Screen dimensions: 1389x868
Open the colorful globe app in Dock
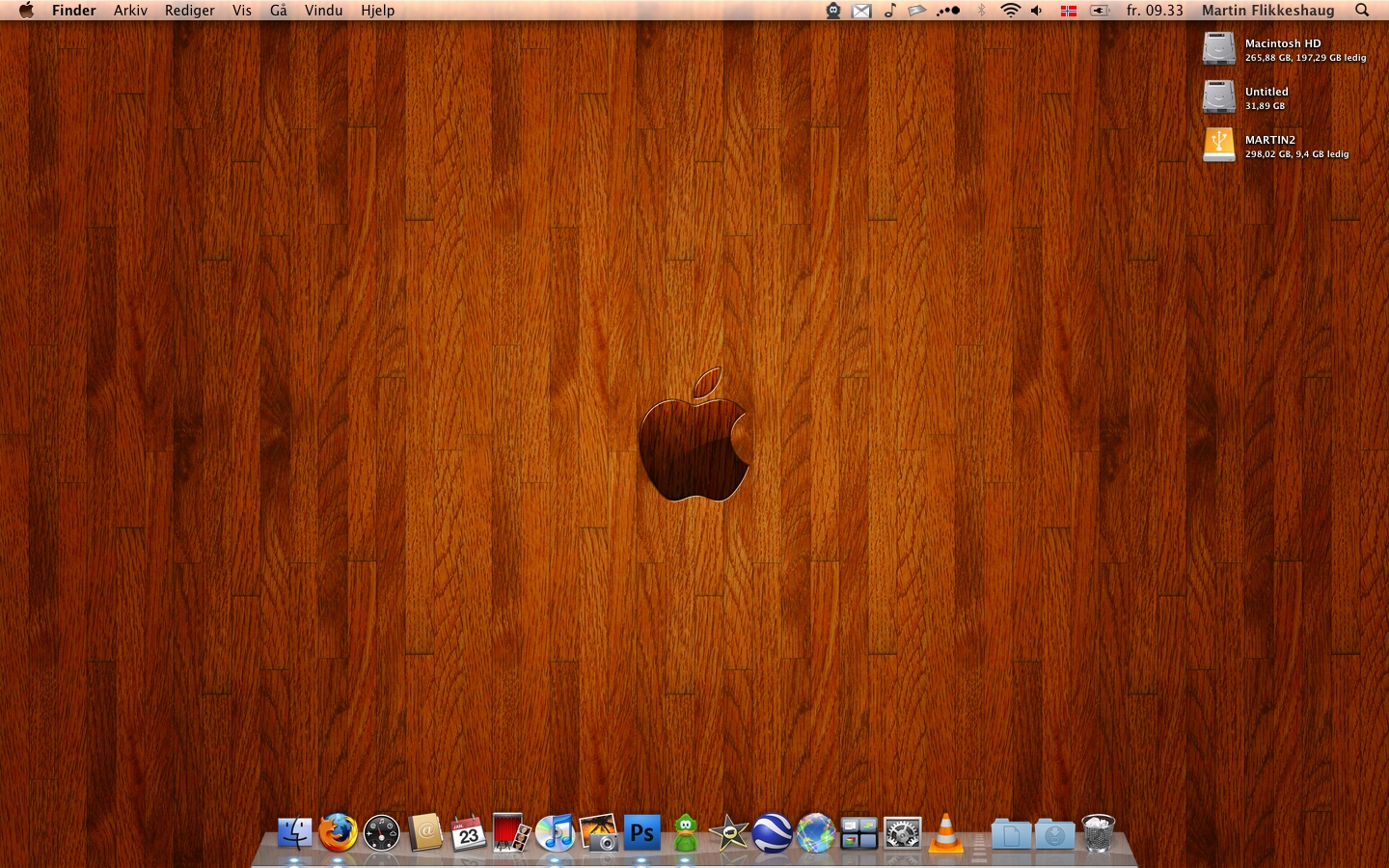816,833
